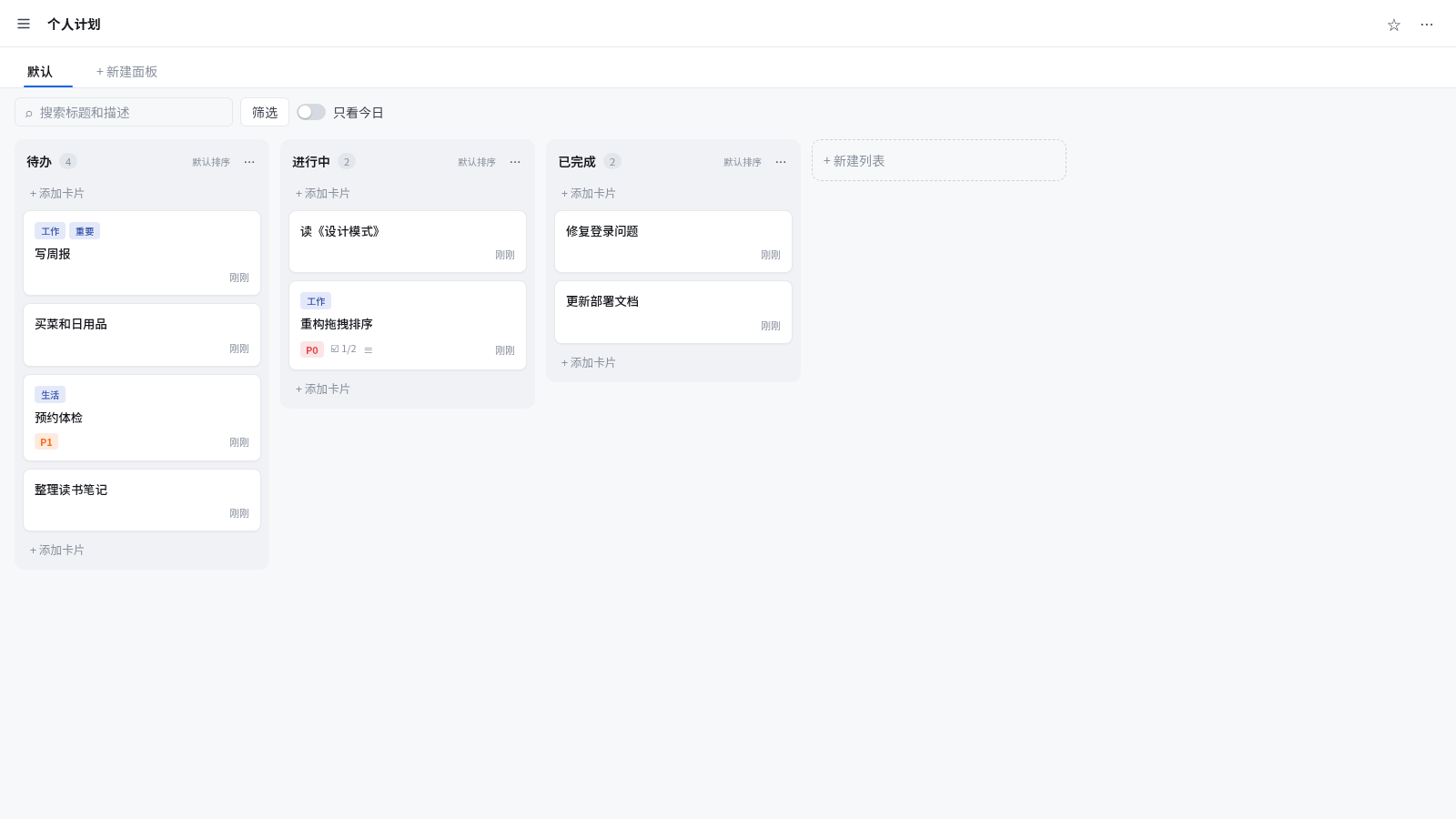The image size is (1456, 819).
Task: Change 进行中 list sort order 默认排序
Action: (477, 162)
